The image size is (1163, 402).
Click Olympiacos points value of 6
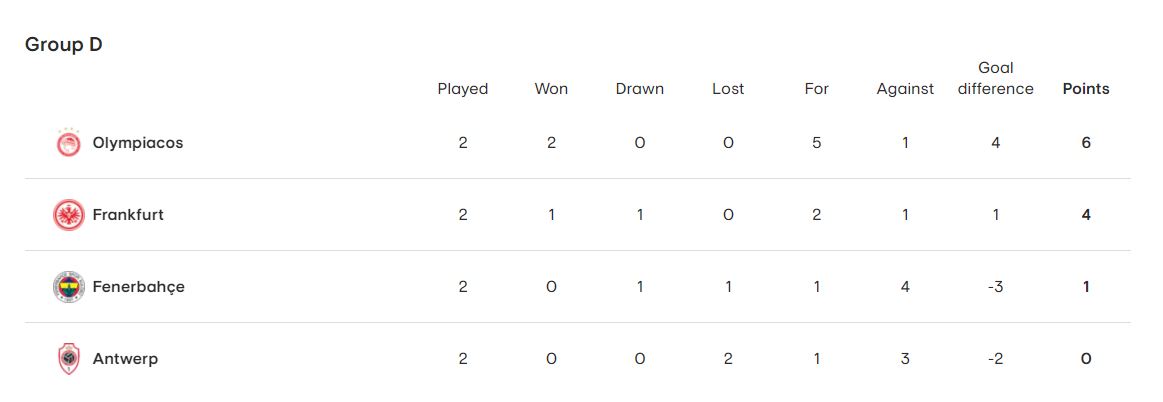[x=1086, y=143]
